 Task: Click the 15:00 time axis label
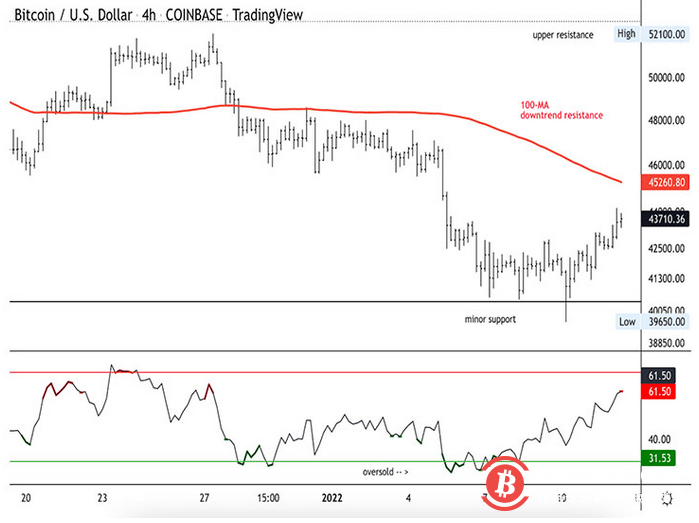(x=268, y=496)
